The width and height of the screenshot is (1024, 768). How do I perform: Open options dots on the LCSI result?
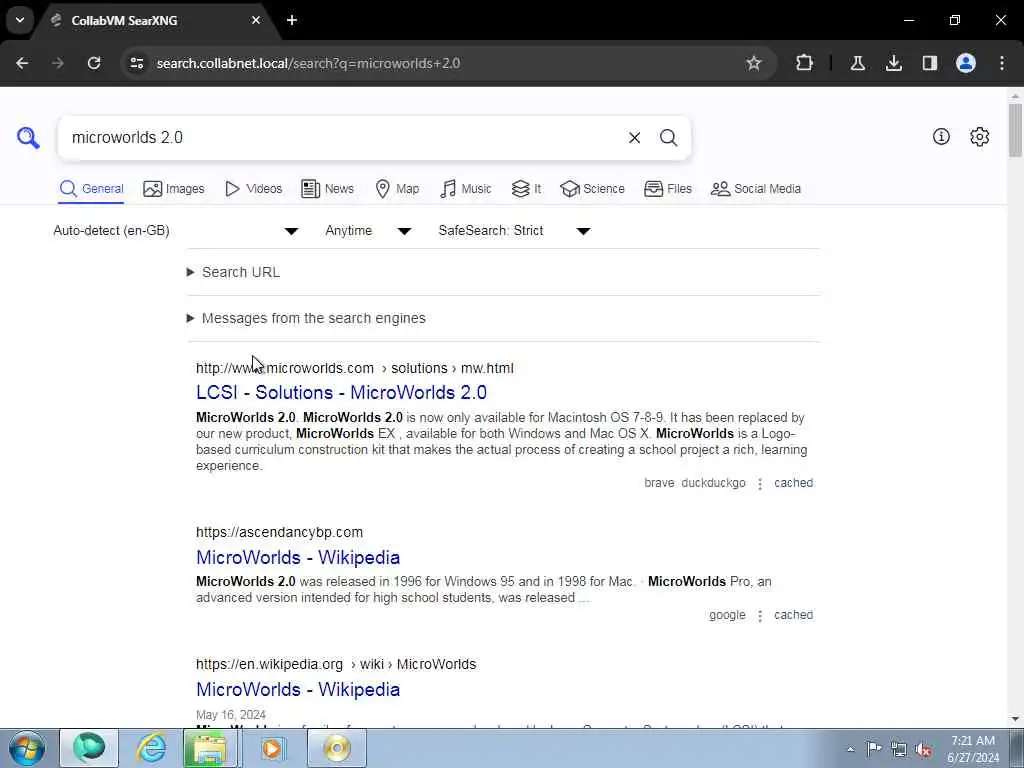(760, 484)
